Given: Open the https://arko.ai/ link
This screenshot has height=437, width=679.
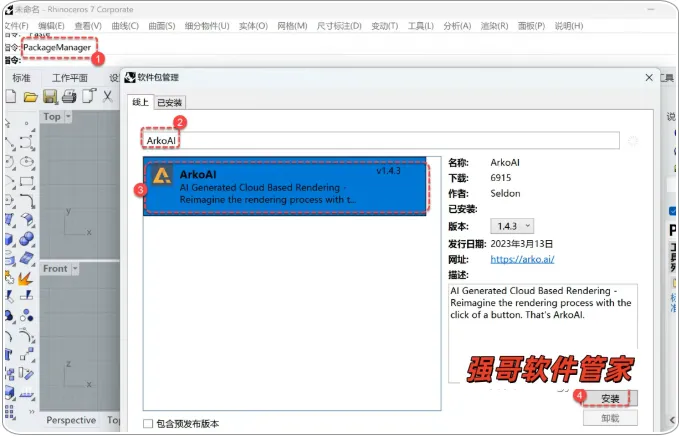Looking at the screenshot, I should point(522,259).
